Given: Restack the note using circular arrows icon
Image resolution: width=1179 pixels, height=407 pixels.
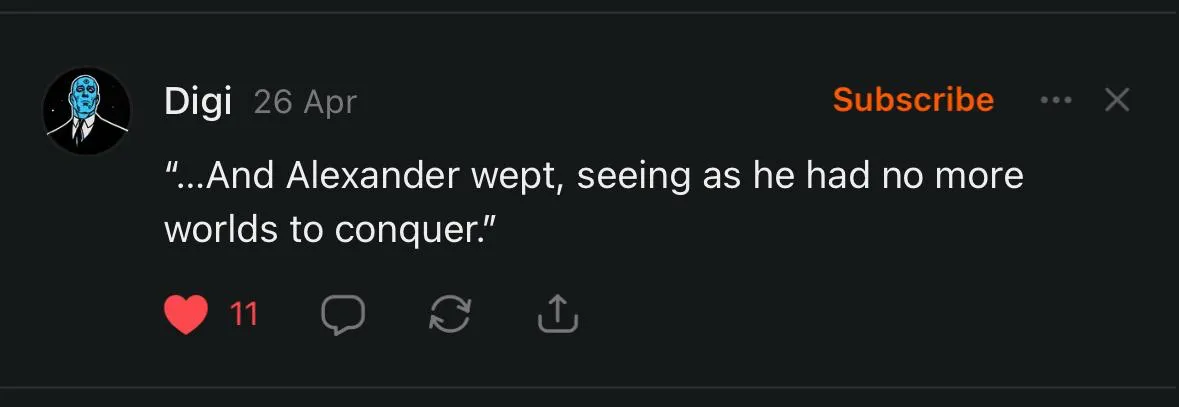Looking at the screenshot, I should point(450,314).
